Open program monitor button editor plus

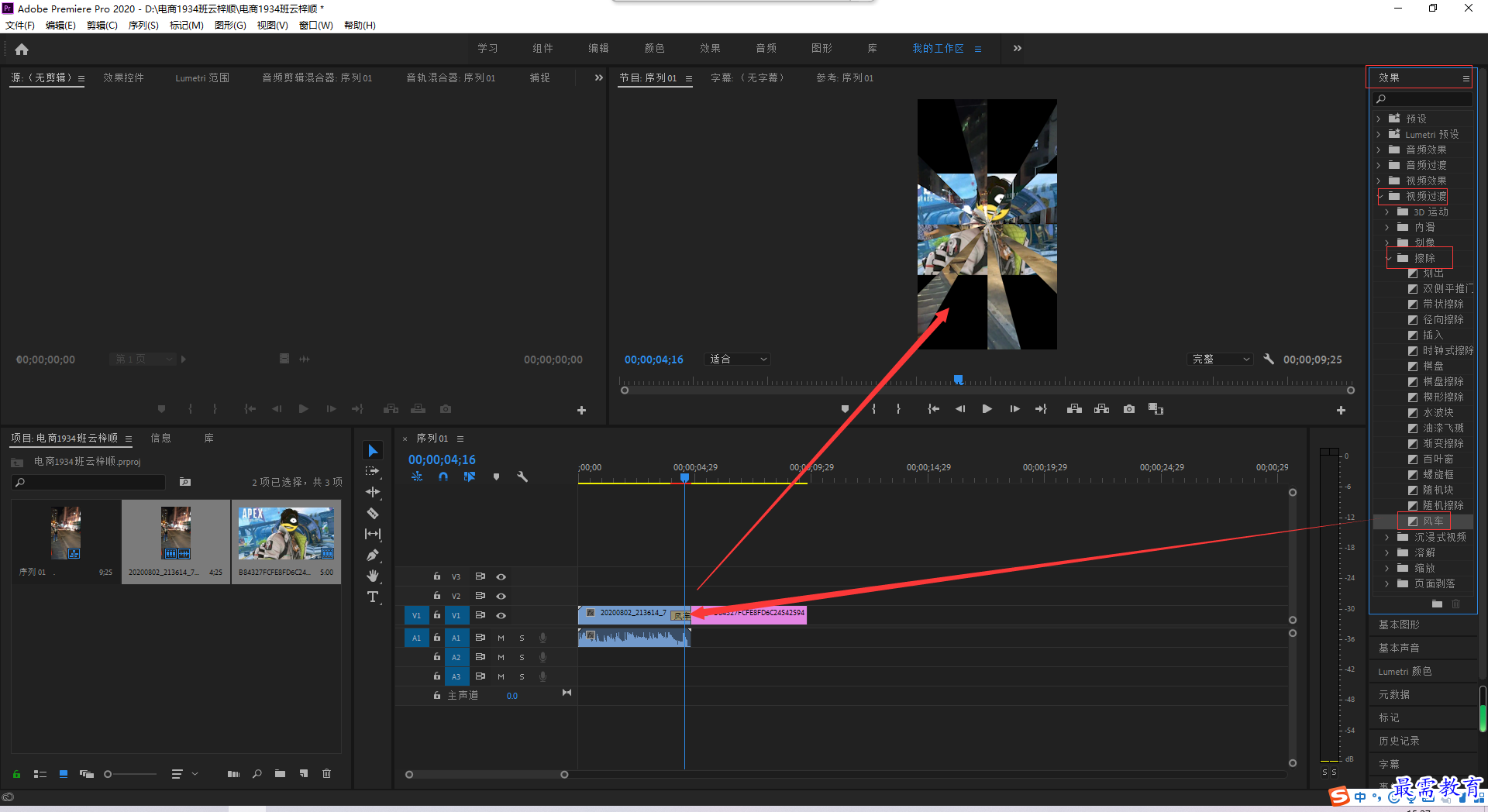[x=1341, y=410]
